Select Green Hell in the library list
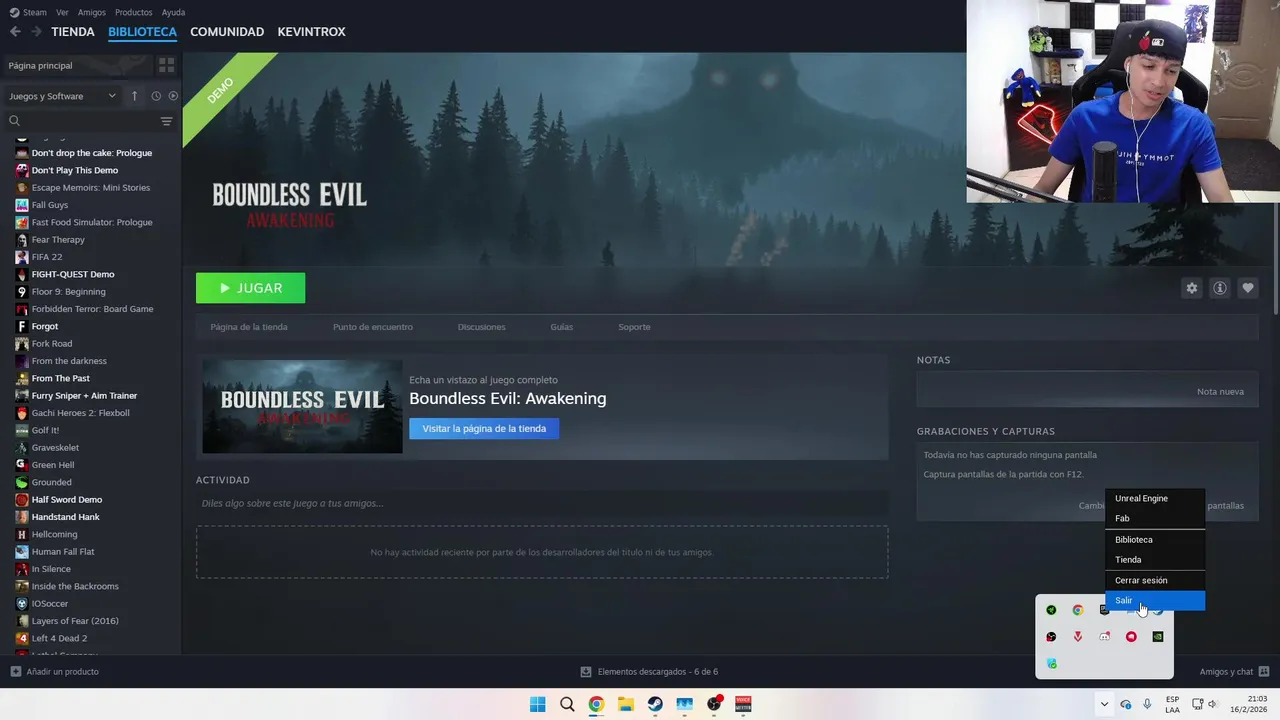Screen dimensions: 1280x720 51,465
